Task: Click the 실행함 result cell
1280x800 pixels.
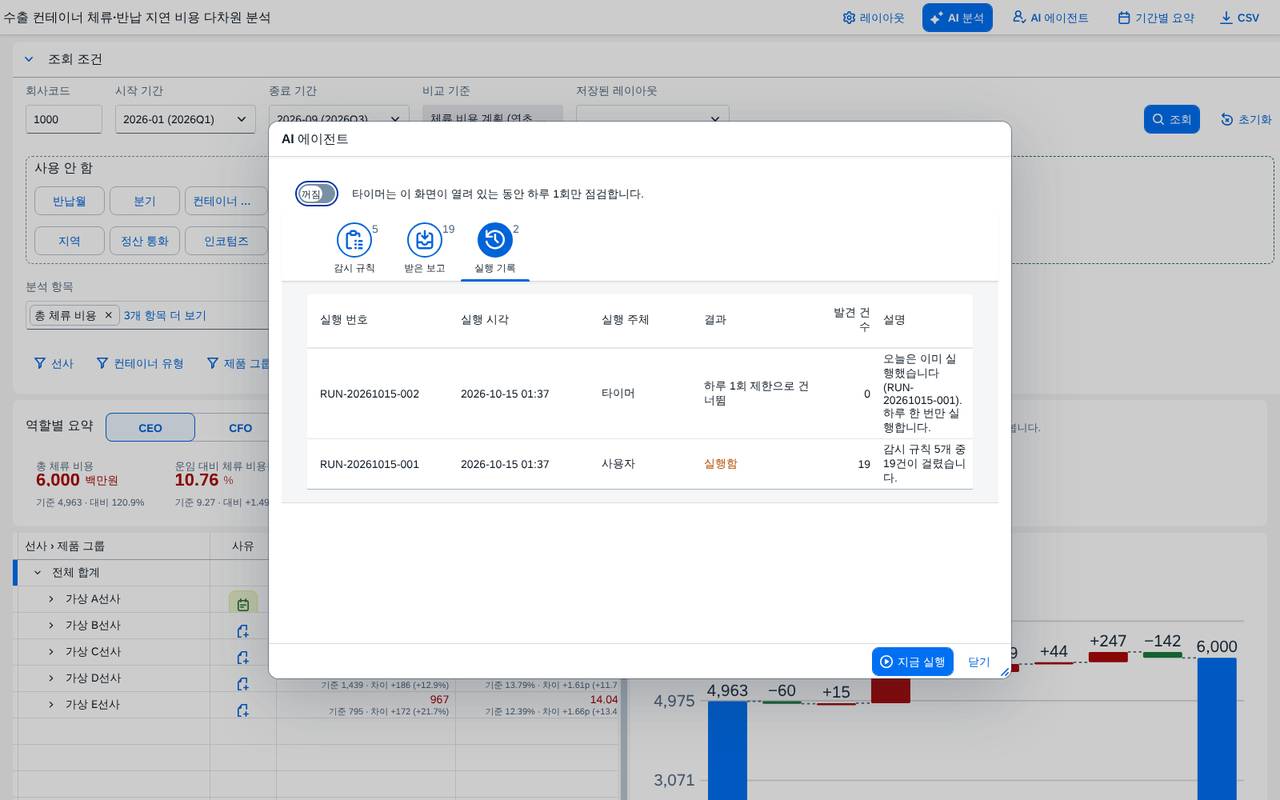Action: [720, 464]
